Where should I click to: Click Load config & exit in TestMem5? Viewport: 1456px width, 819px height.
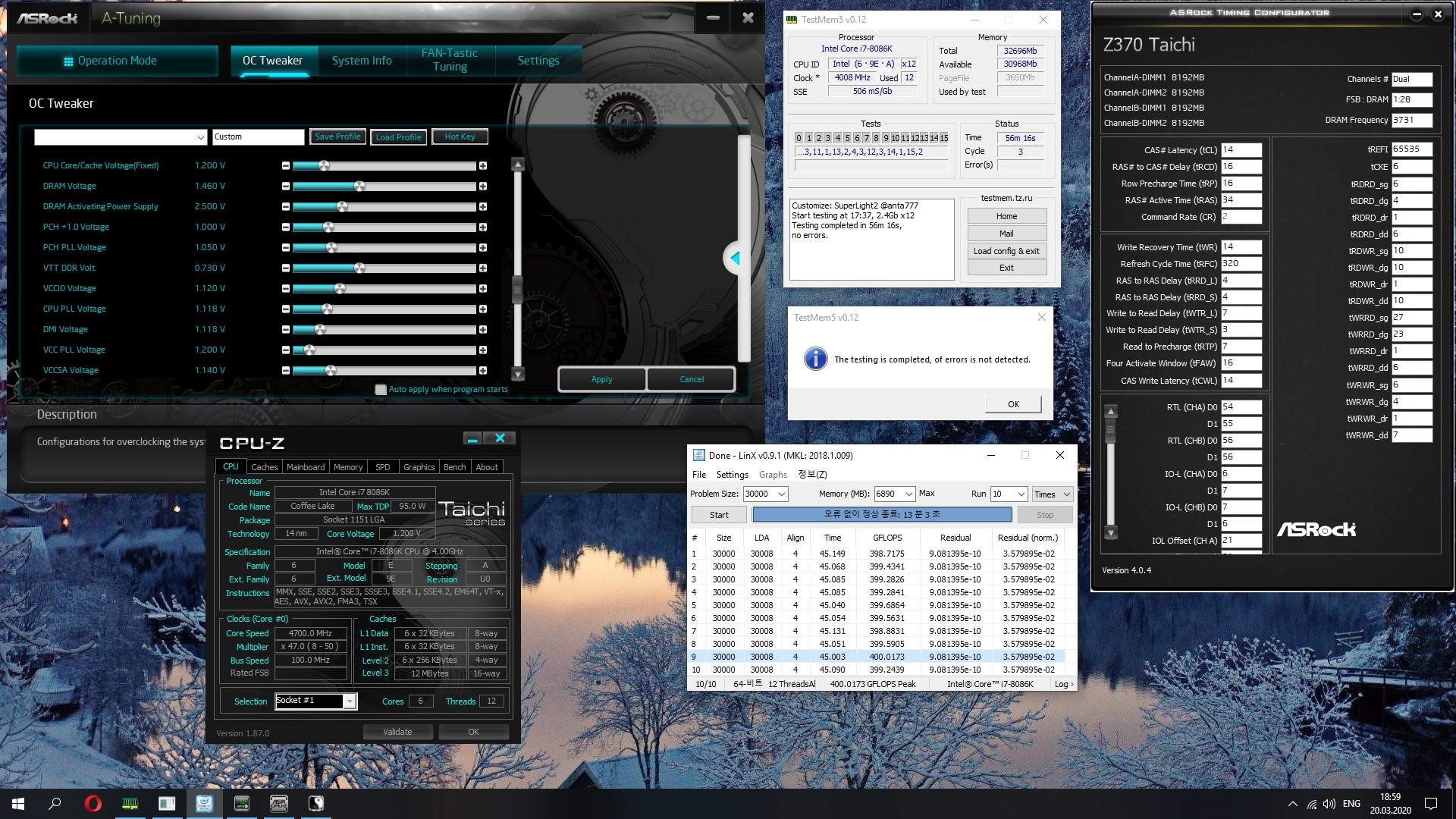click(x=1006, y=251)
